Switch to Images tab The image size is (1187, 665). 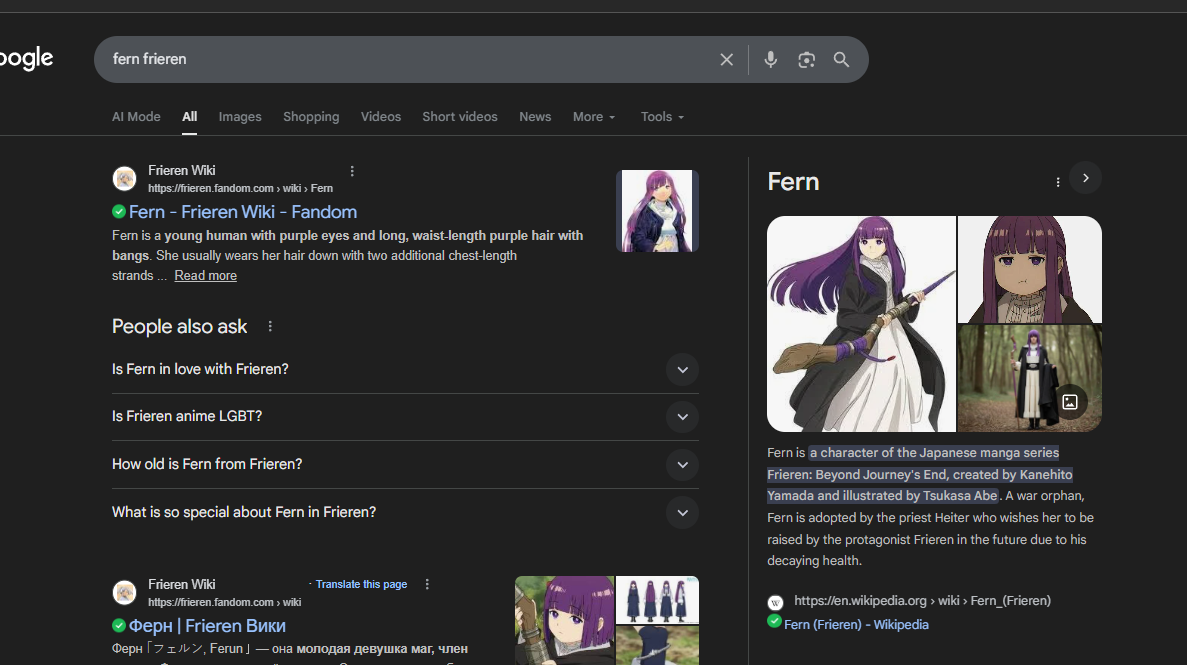pos(240,117)
